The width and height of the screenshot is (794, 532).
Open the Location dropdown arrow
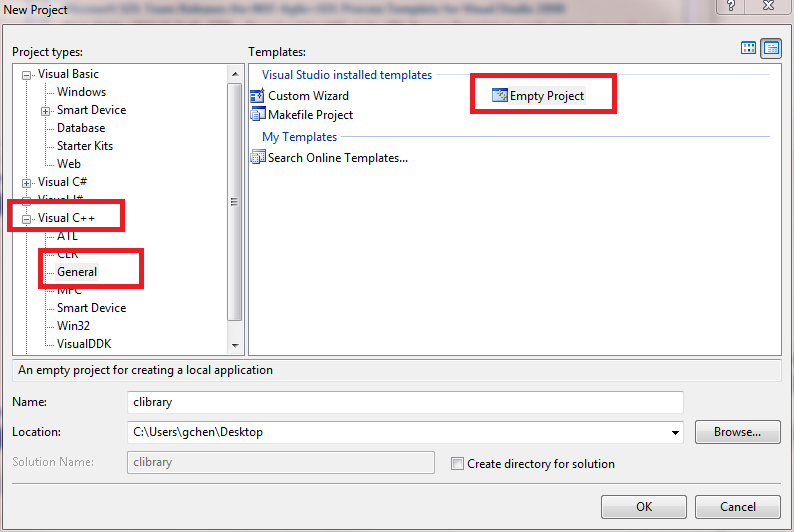coord(674,432)
